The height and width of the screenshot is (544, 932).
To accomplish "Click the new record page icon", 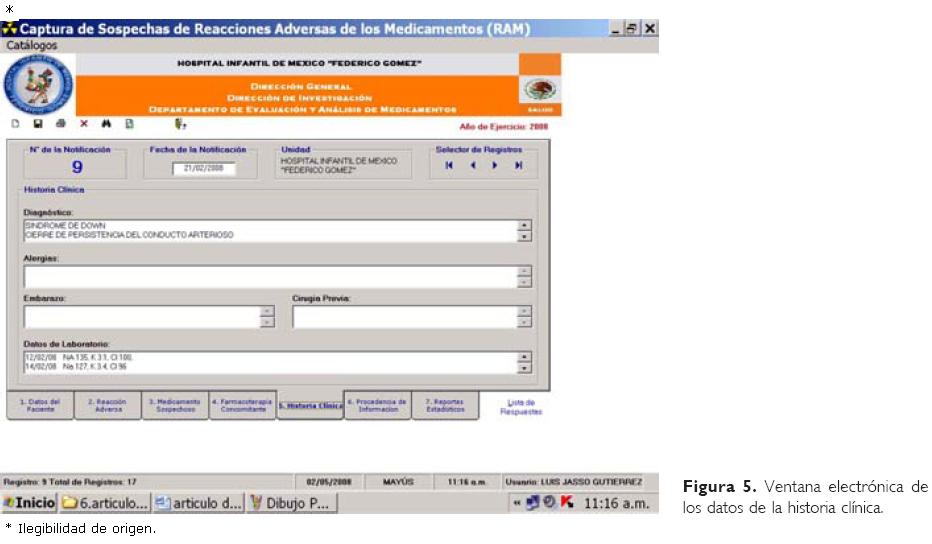I will [x=15, y=124].
